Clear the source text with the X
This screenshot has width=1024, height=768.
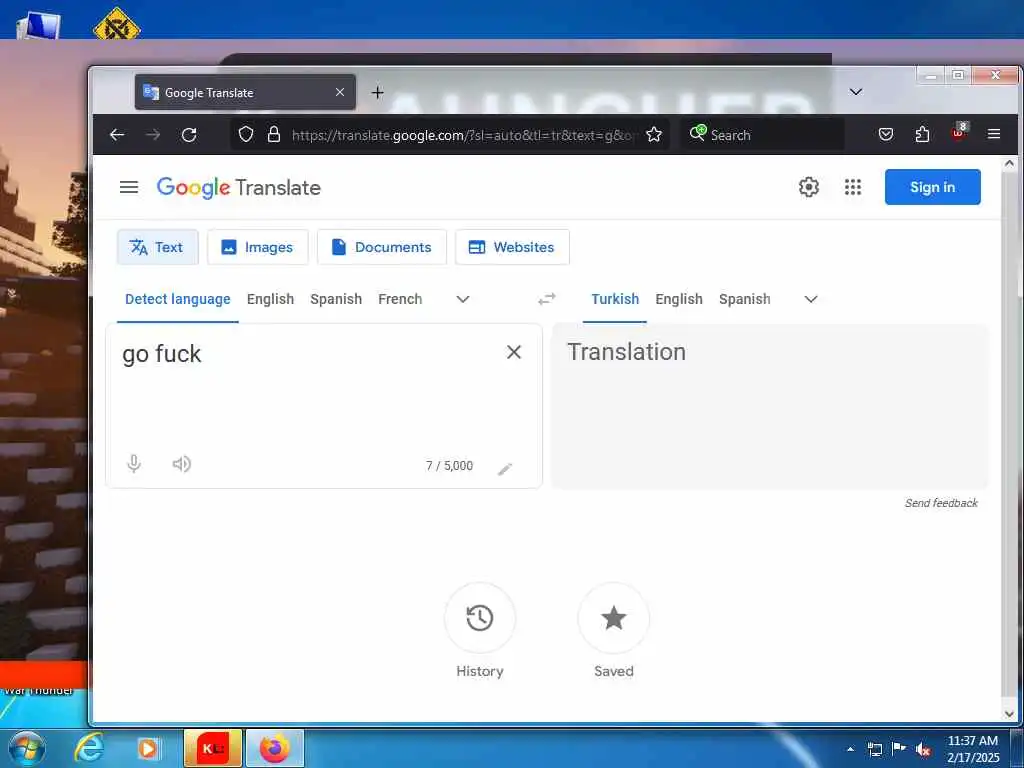(x=514, y=352)
